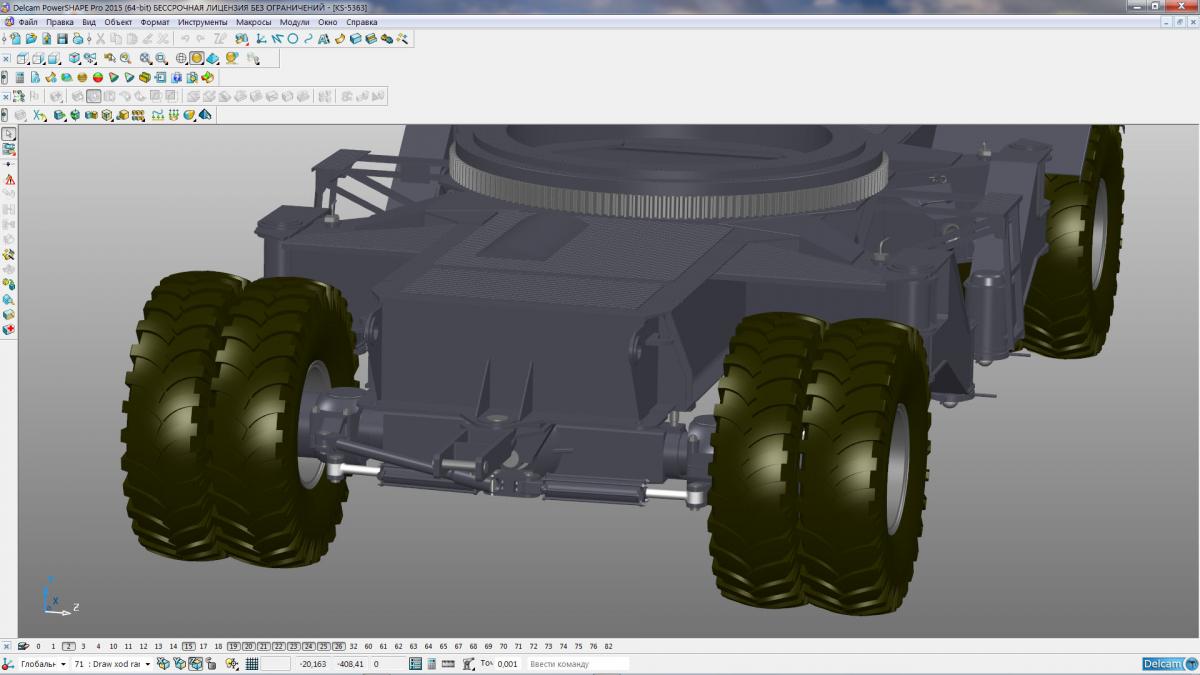Toggle level 23 visibility
The height and width of the screenshot is (675, 1200).
click(294, 646)
